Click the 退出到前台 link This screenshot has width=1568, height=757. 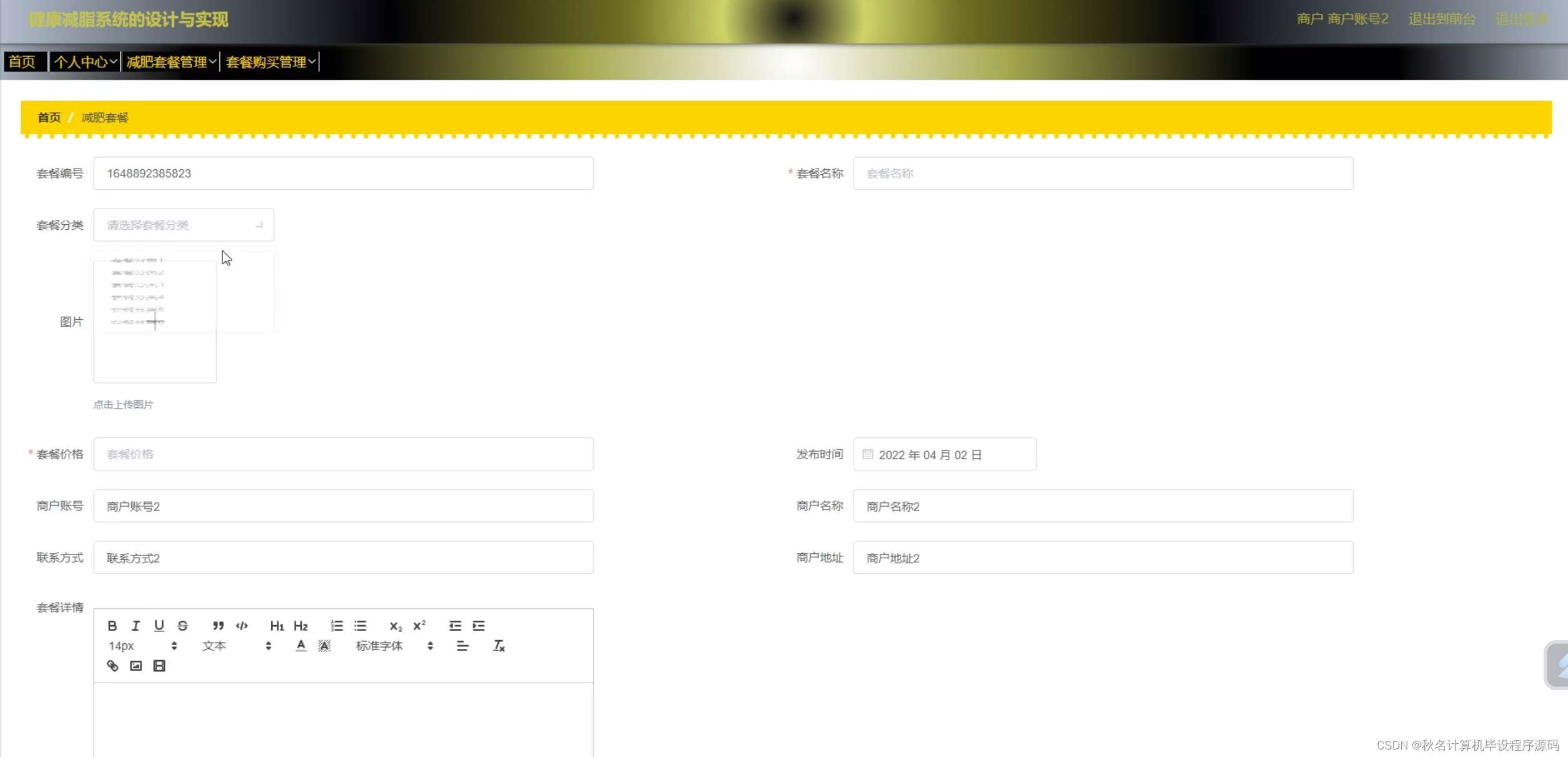(x=1441, y=19)
